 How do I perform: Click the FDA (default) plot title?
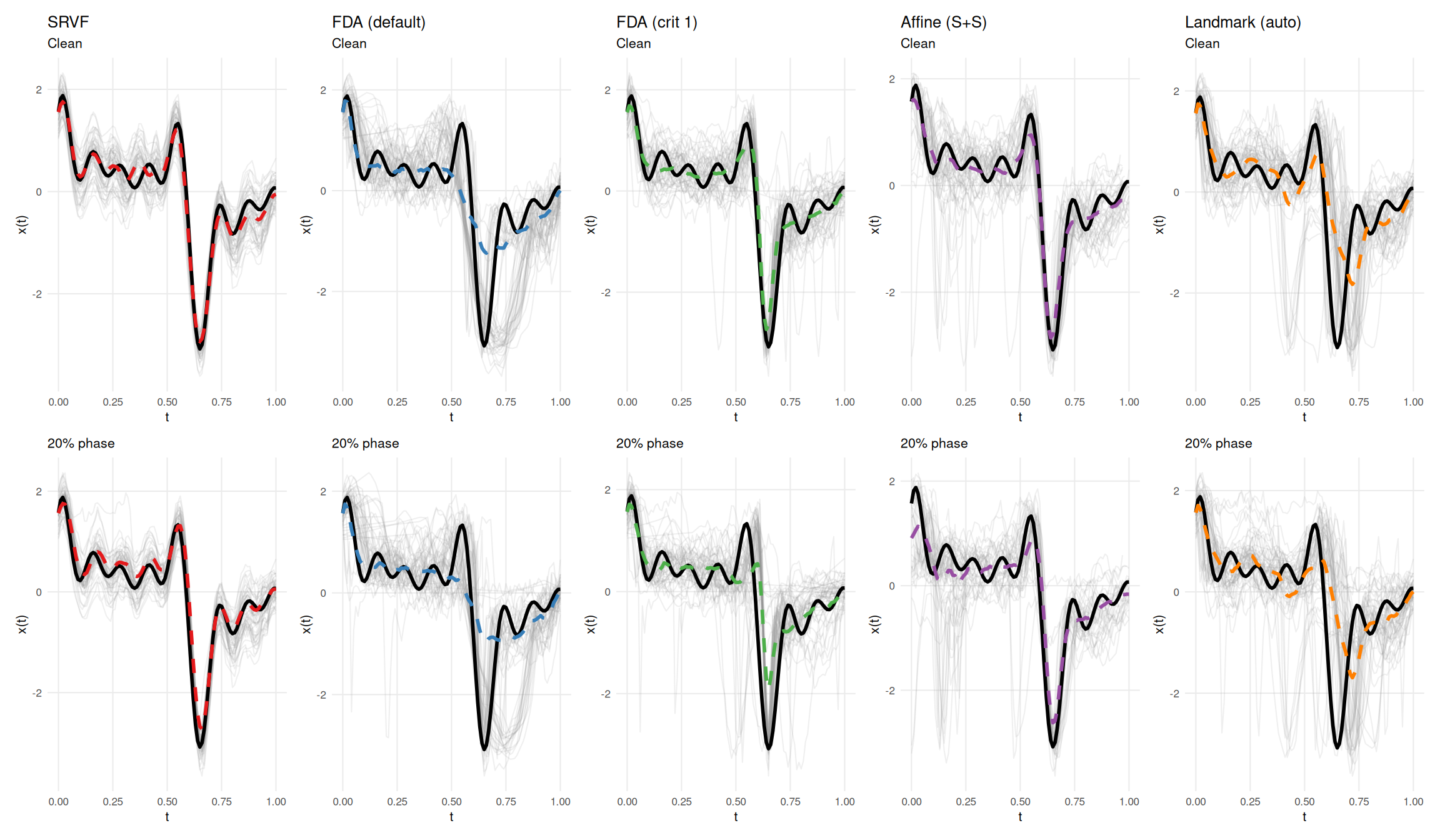(378, 22)
